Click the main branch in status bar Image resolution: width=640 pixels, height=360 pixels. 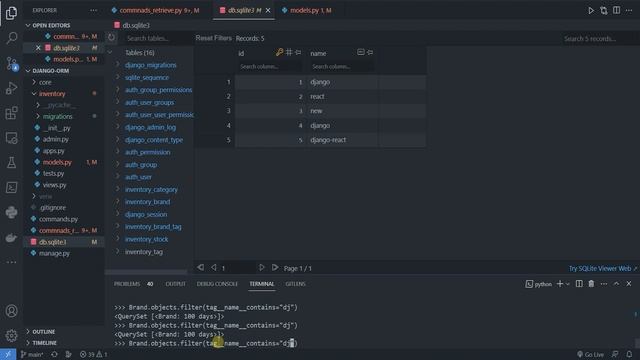32,354
